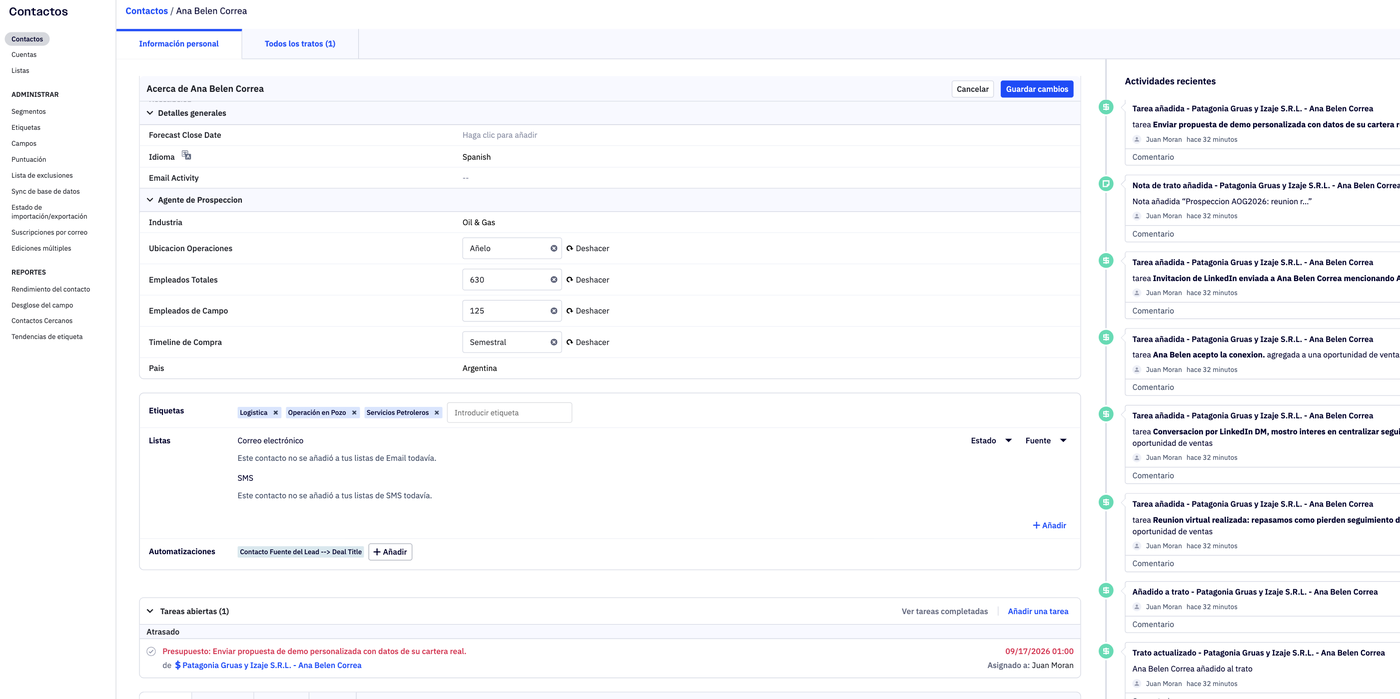Remove the Logistica tag
Screen dimensions: 1400x699
(276, 412)
